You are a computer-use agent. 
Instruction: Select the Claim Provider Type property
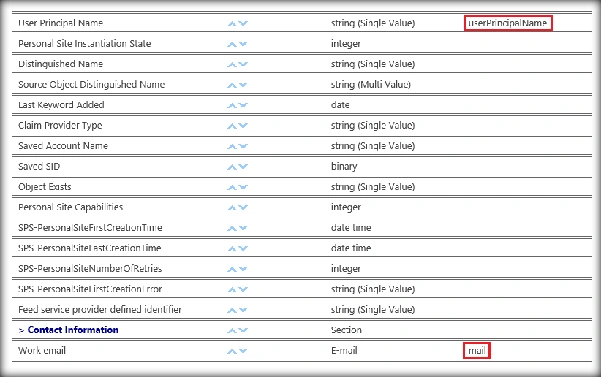pyautogui.click(x=60, y=125)
